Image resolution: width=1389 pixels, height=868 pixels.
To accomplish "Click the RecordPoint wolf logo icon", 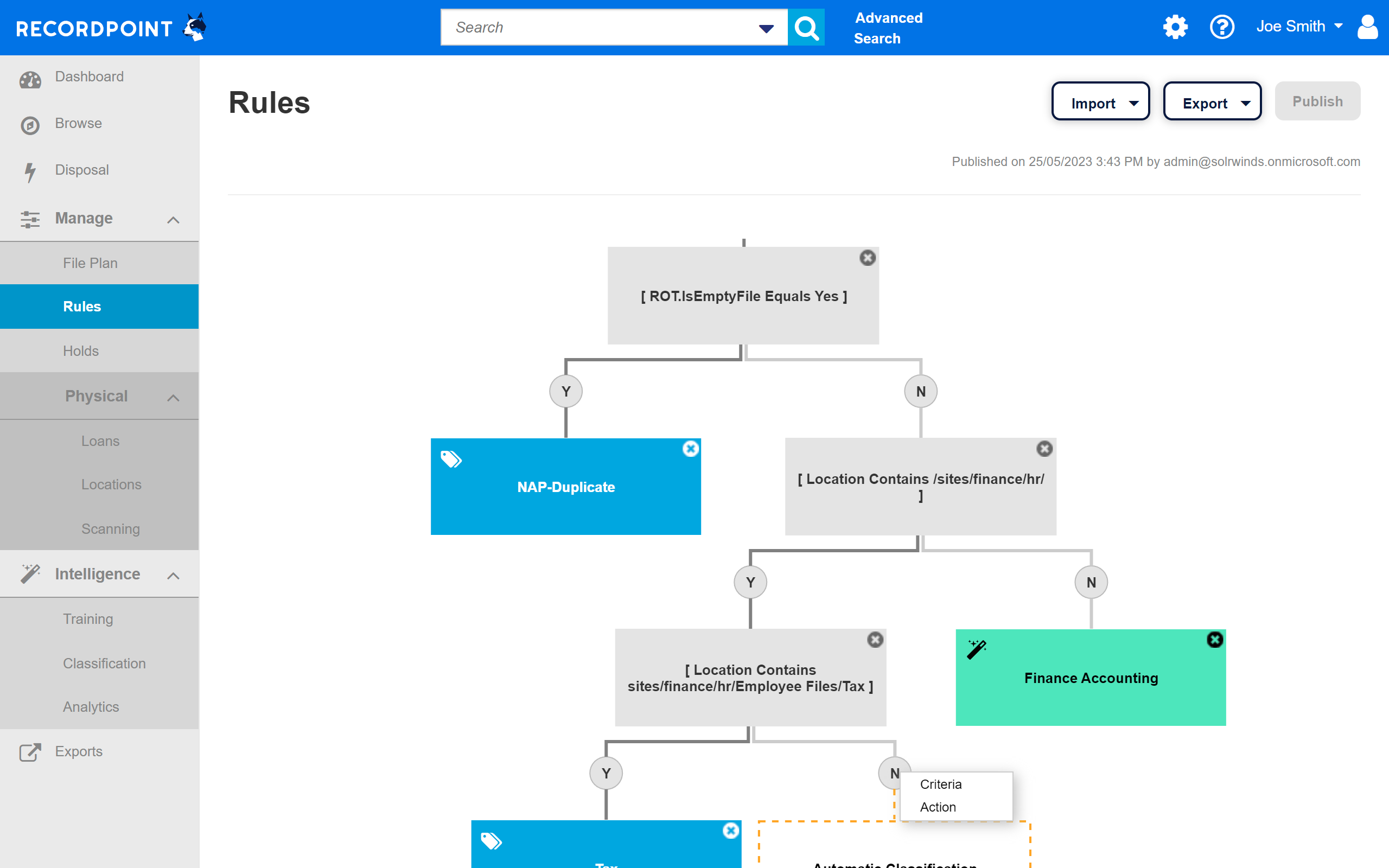I will click(195, 27).
